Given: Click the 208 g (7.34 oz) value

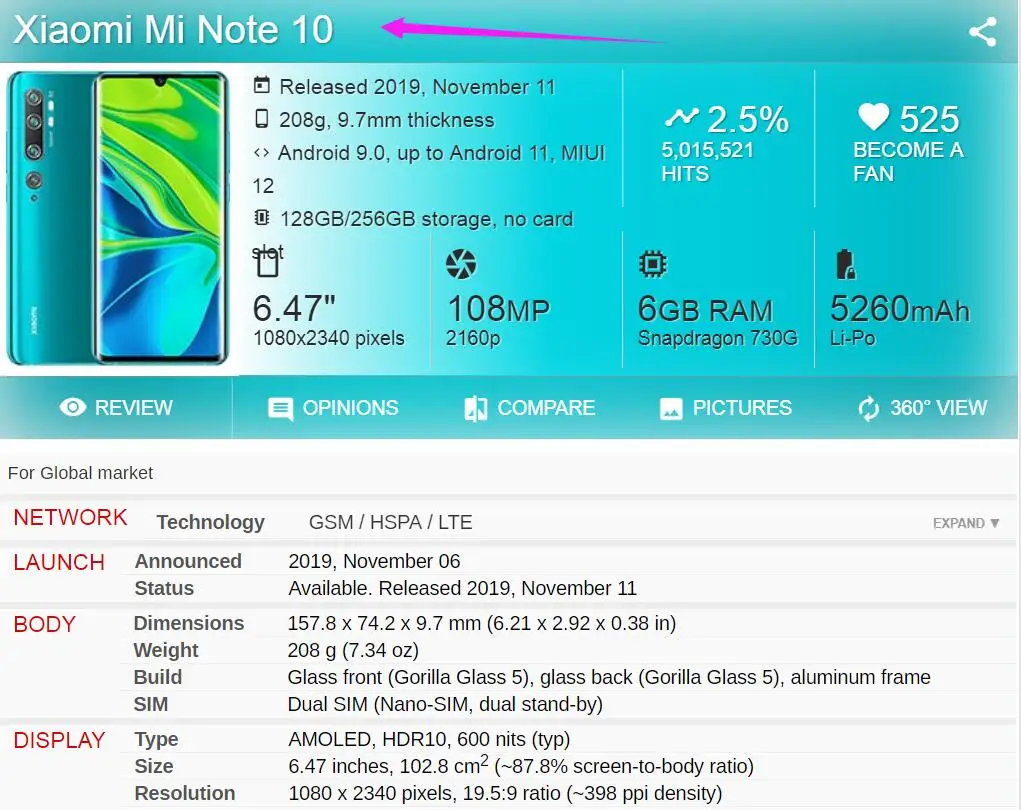Looking at the screenshot, I should [x=353, y=650].
